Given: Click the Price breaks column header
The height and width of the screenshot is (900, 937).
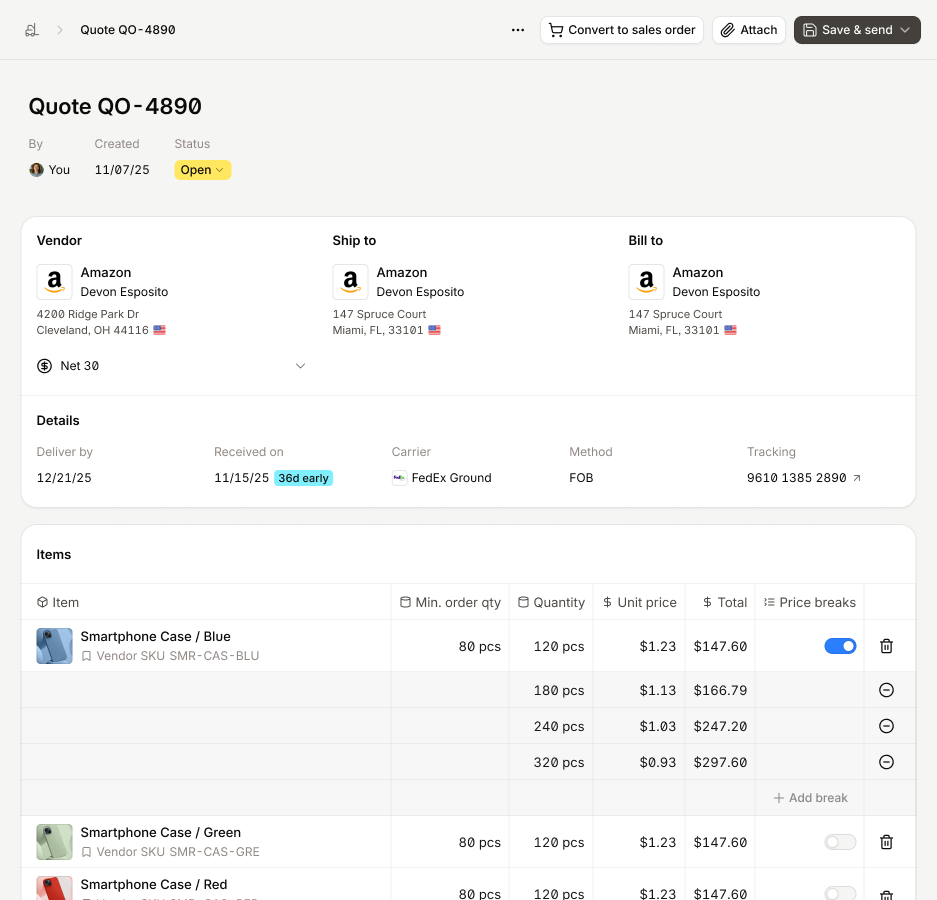Looking at the screenshot, I should 810,602.
